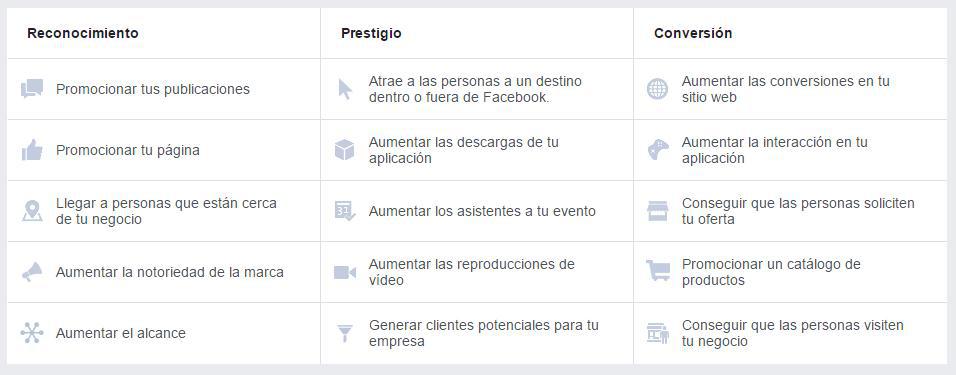Click the speech bubbles icon for promoting publications
The image size is (956, 375).
[32, 89]
